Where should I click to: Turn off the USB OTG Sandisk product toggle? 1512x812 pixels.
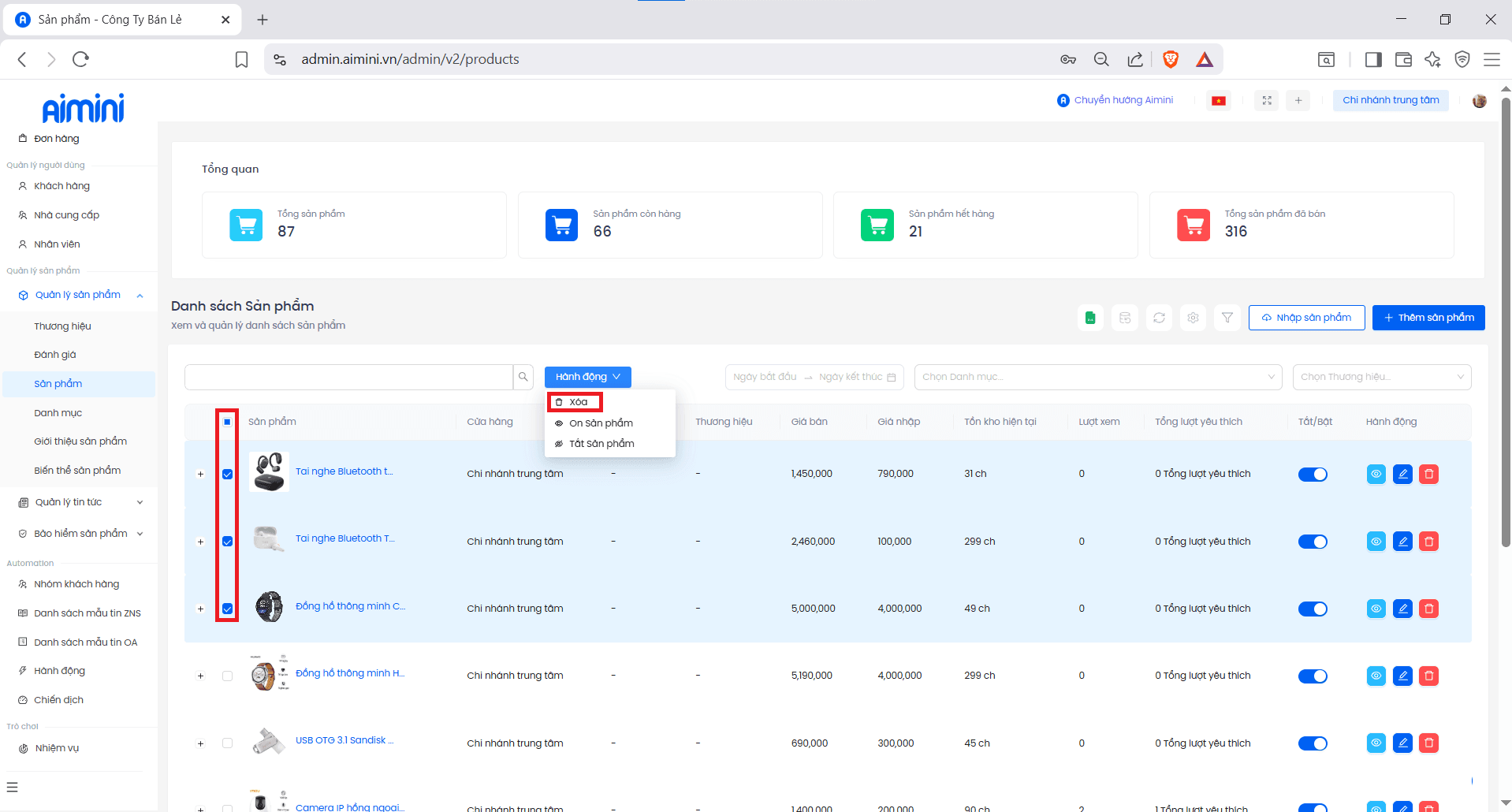coord(1313,743)
